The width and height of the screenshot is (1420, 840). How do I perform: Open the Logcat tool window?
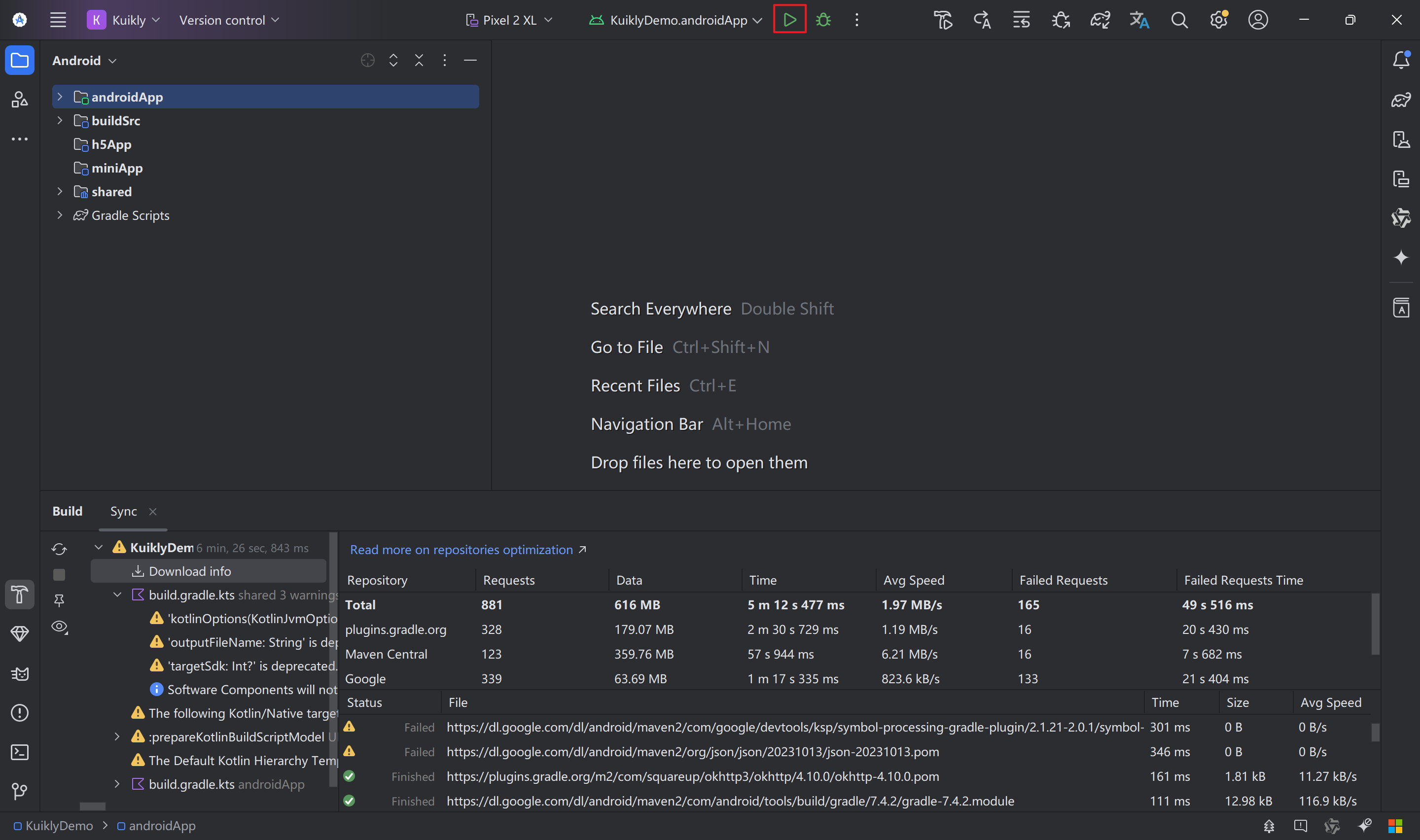[20, 673]
